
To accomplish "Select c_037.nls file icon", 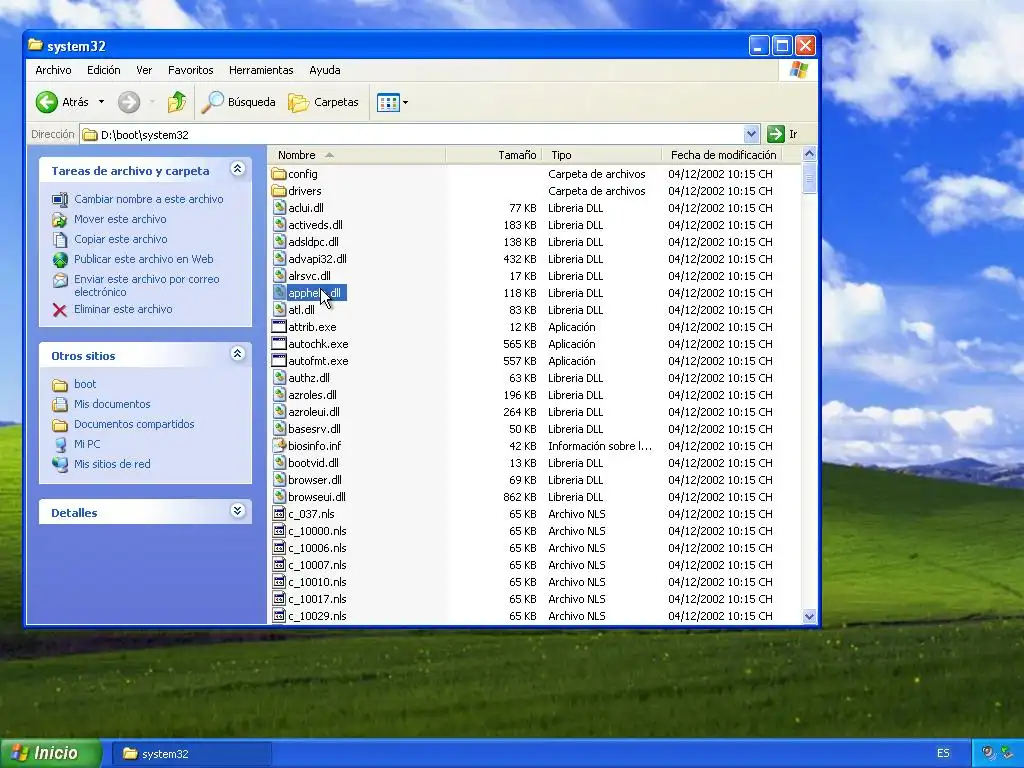I will tap(279, 513).
